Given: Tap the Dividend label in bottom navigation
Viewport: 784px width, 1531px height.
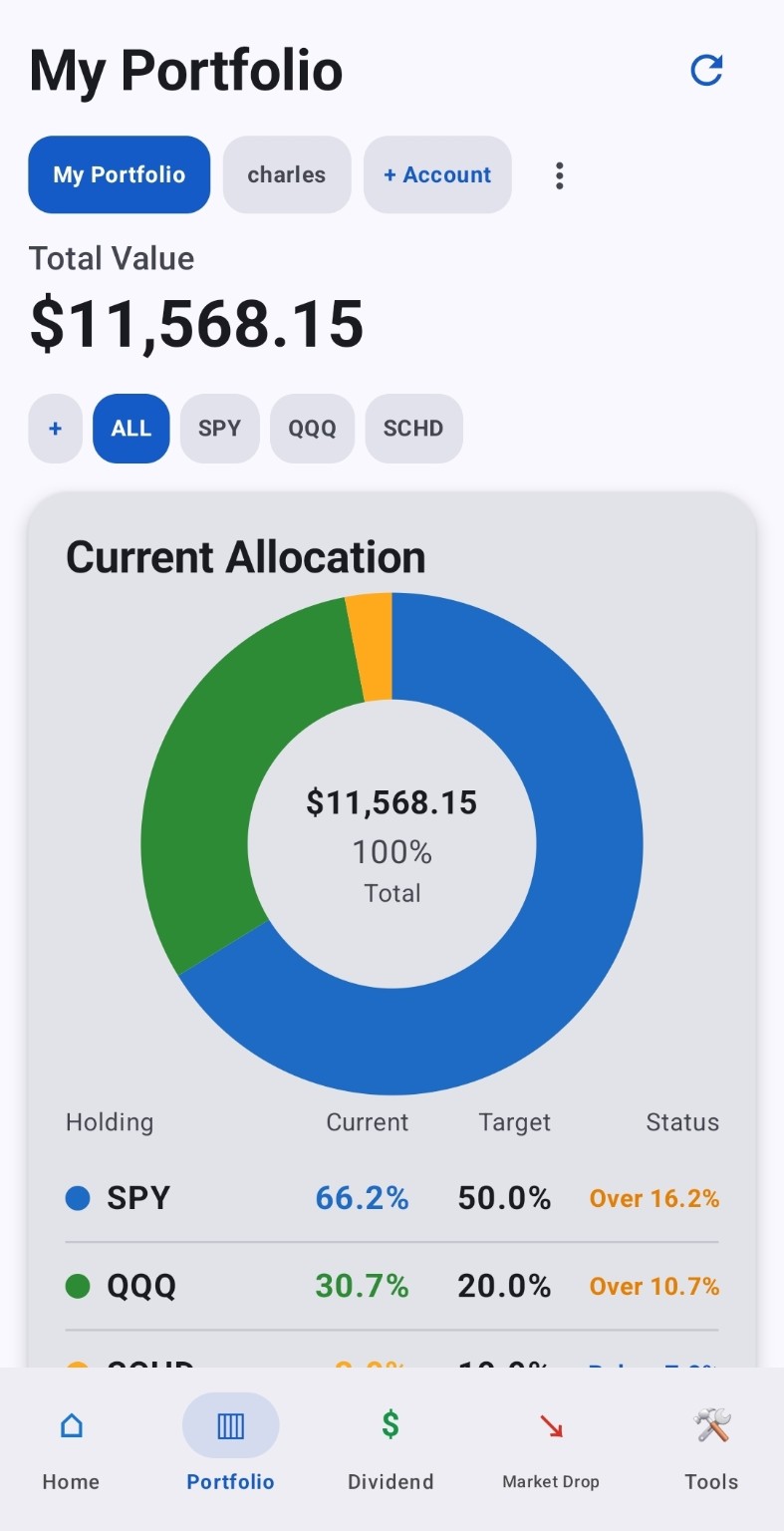Looking at the screenshot, I should [x=391, y=1482].
